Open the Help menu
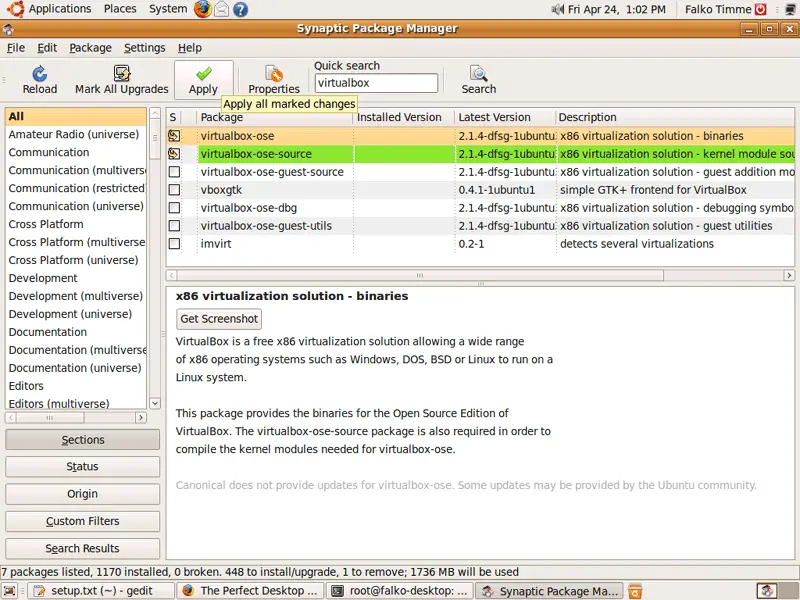 [190, 48]
